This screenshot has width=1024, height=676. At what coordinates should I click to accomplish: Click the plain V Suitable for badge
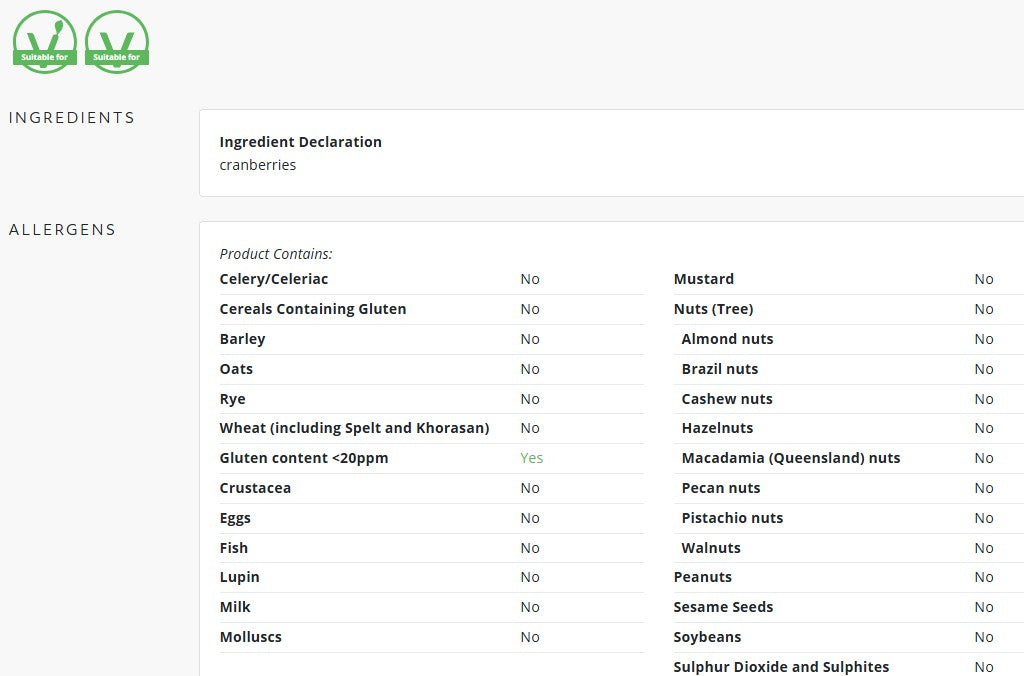[x=117, y=42]
